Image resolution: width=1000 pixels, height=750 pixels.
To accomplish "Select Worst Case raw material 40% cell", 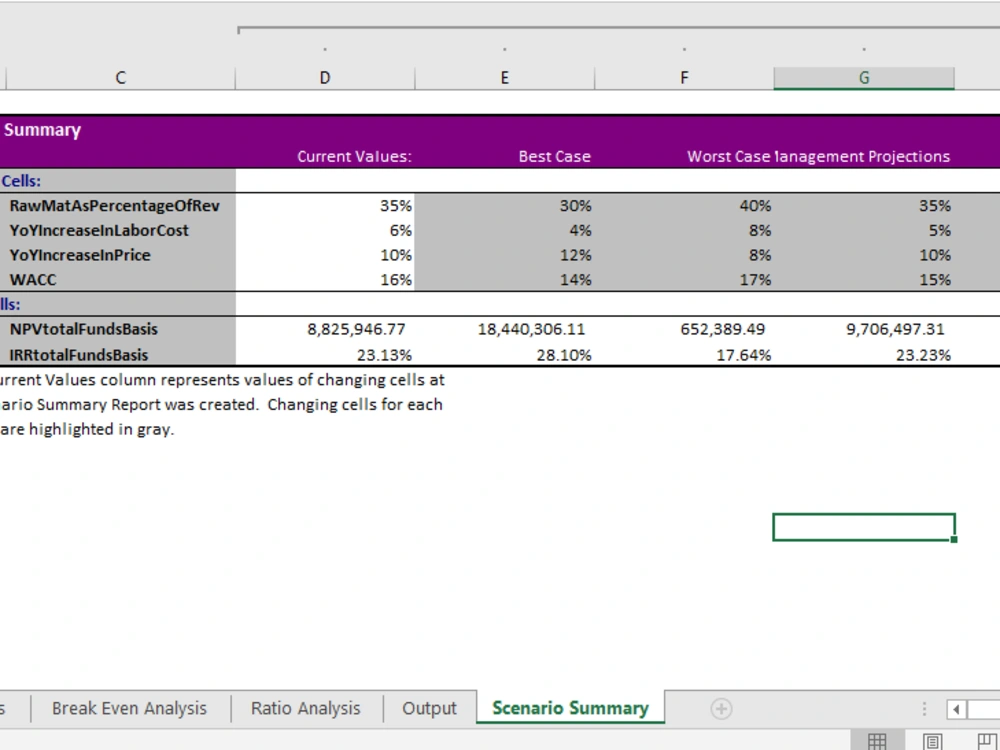I will 684,206.
